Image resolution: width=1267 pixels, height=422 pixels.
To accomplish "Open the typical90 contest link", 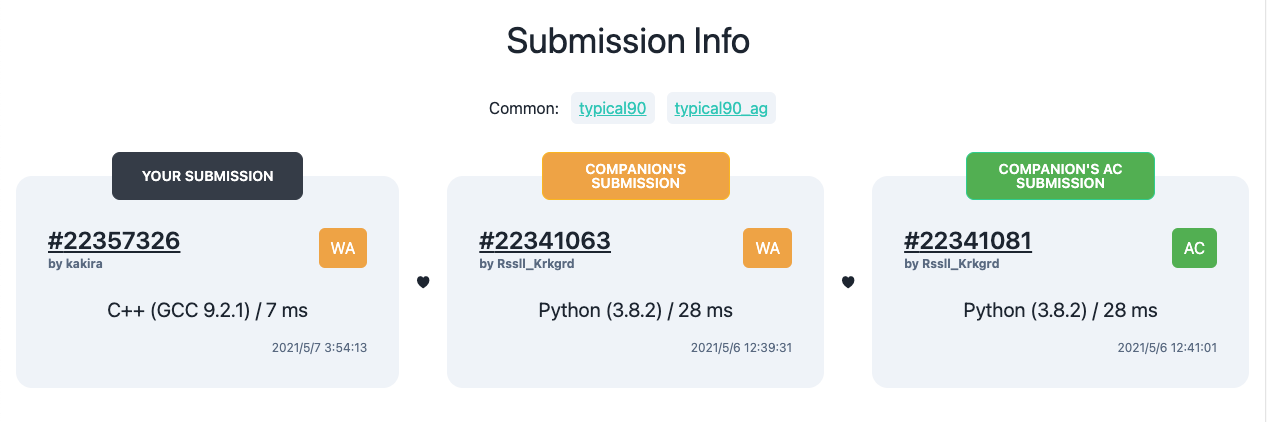I will (613, 108).
